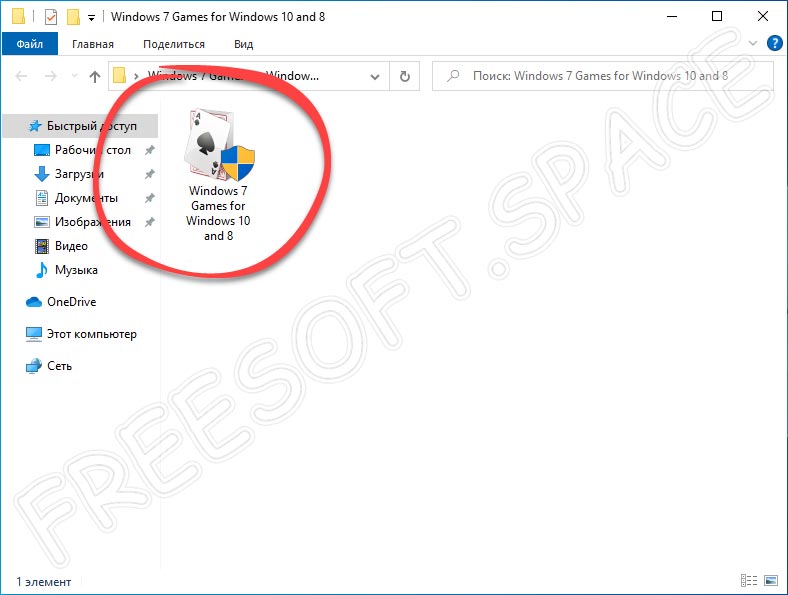Switch to the Главная ribbon tab
The height and width of the screenshot is (595, 788).
pyautogui.click(x=93, y=44)
